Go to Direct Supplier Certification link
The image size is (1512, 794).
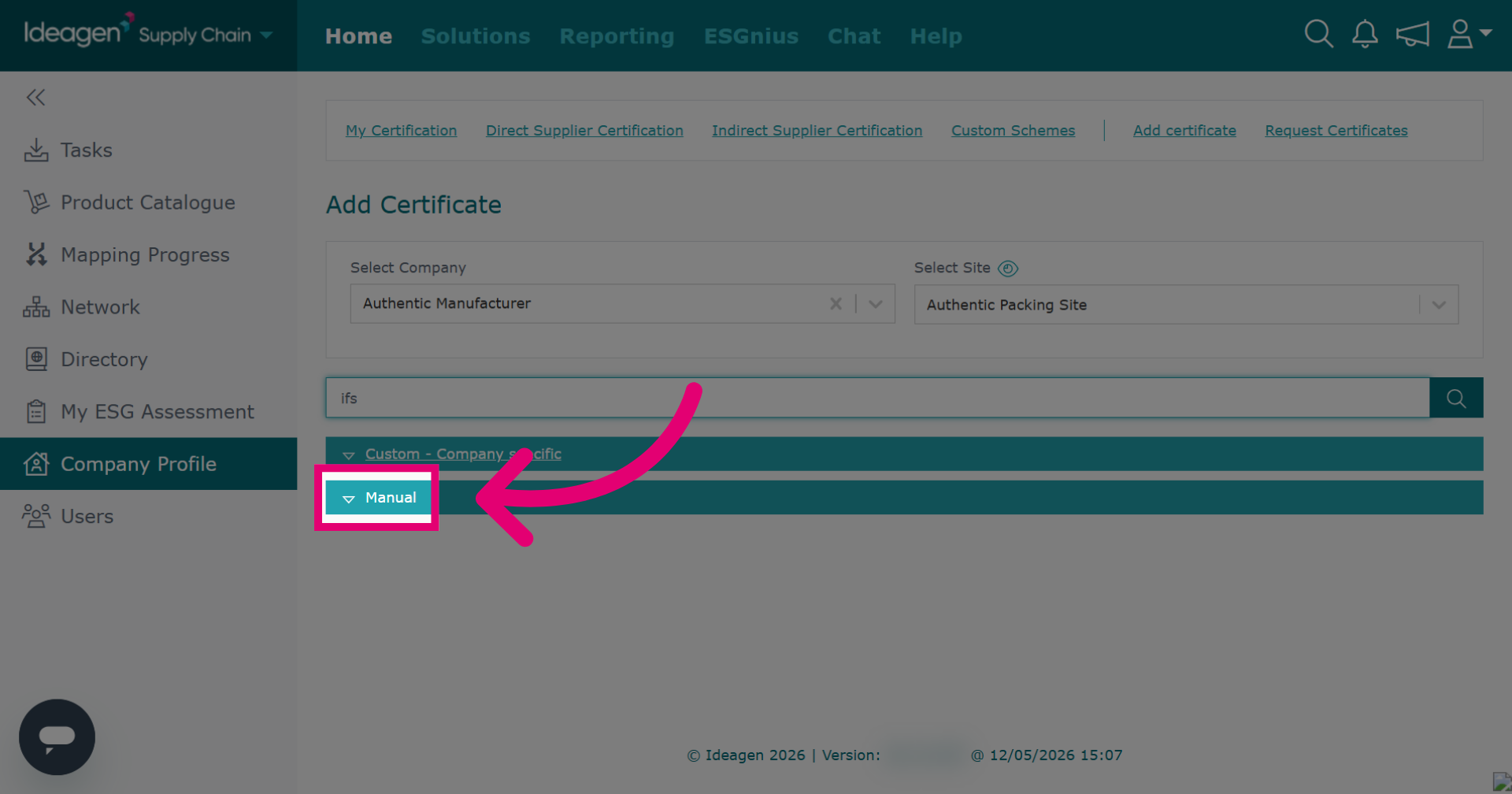[x=584, y=131]
